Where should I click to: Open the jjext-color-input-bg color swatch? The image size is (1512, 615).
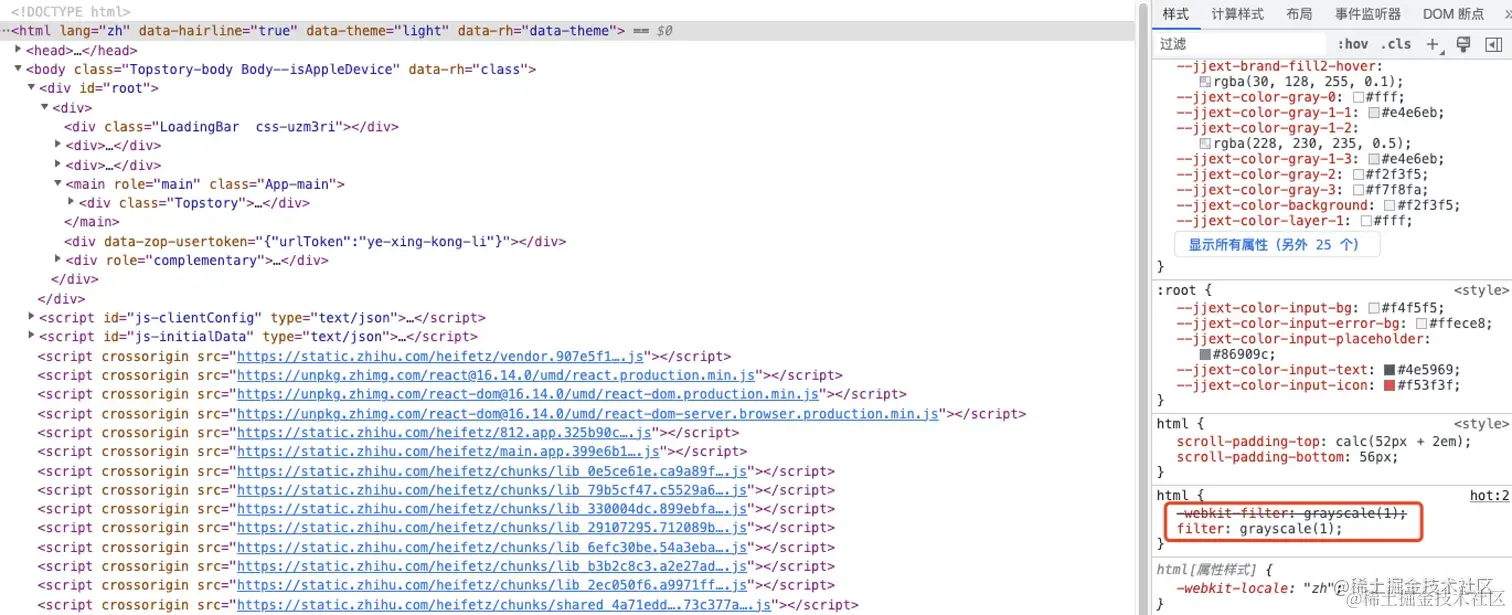coord(1375,308)
